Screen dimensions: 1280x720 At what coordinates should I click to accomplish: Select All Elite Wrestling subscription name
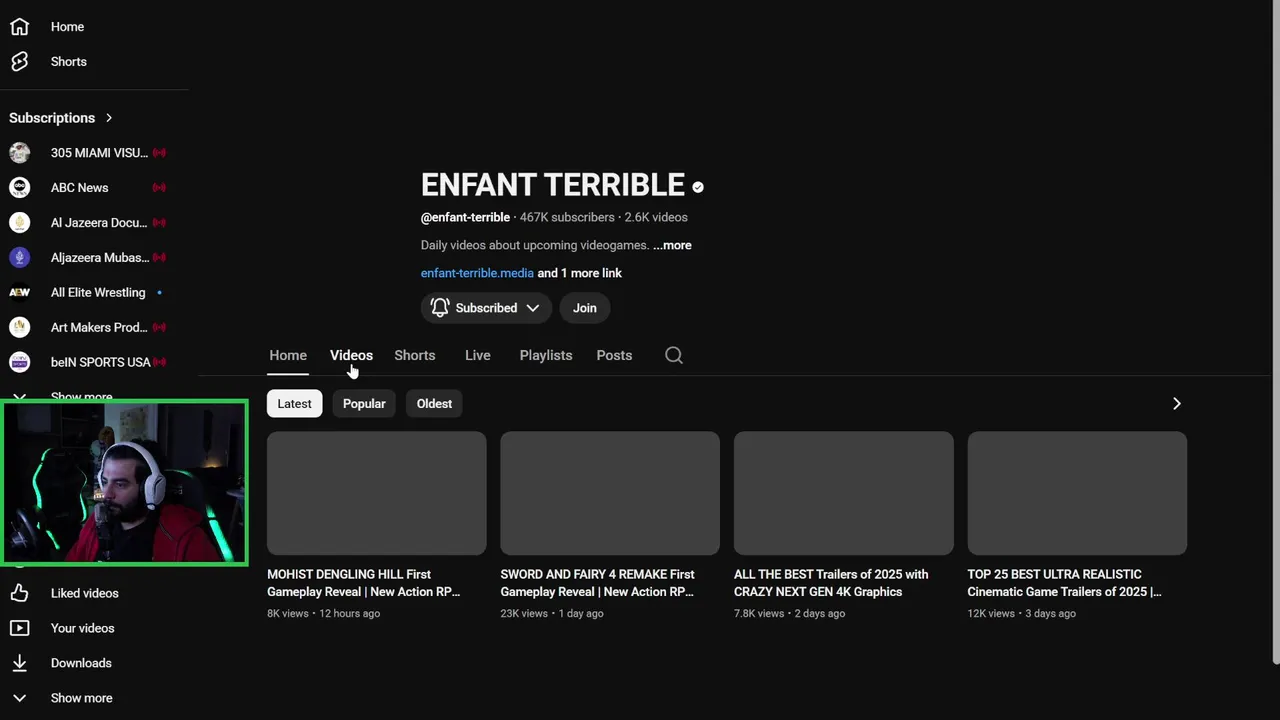click(x=98, y=293)
